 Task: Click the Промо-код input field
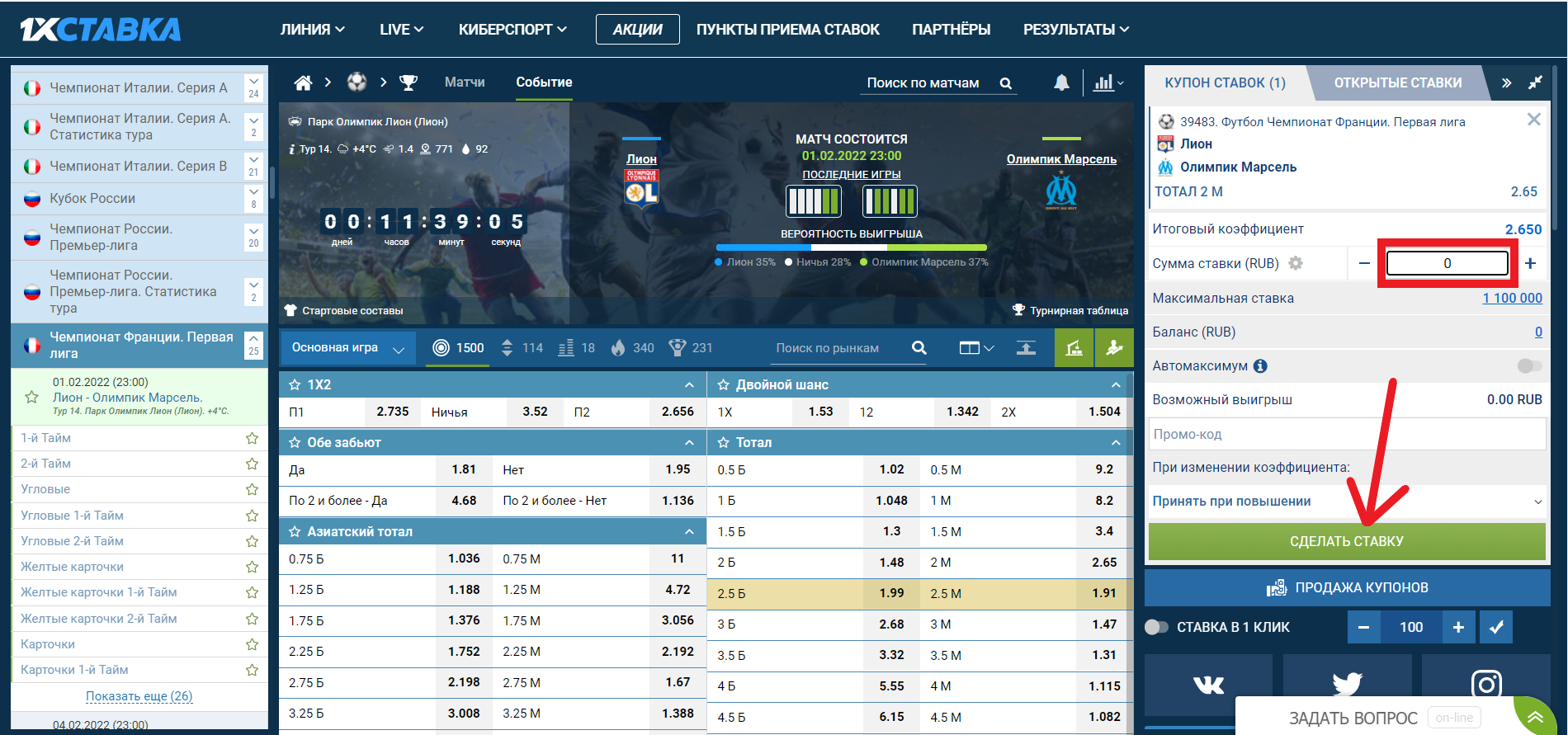(x=1347, y=434)
